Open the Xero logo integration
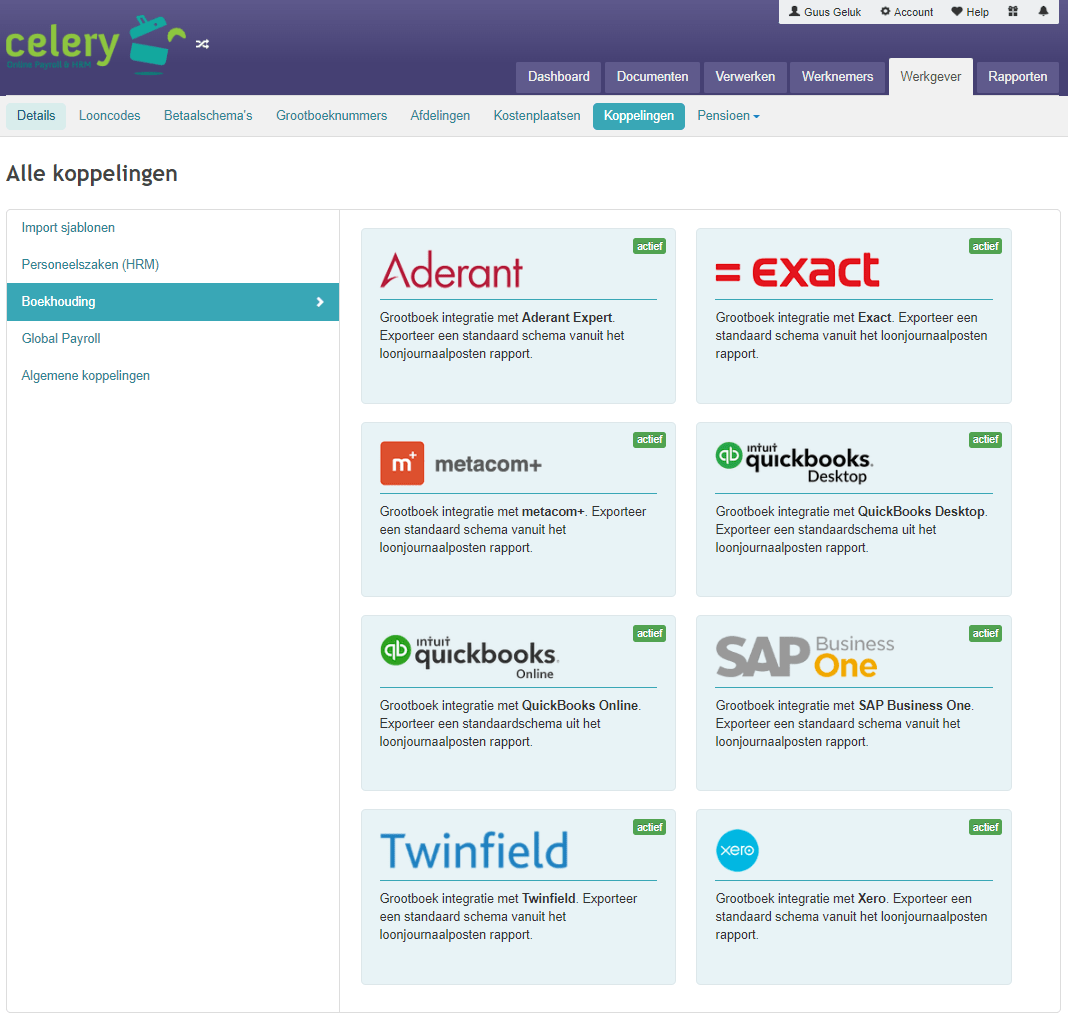The image size is (1068, 1021). (x=737, y=851)
